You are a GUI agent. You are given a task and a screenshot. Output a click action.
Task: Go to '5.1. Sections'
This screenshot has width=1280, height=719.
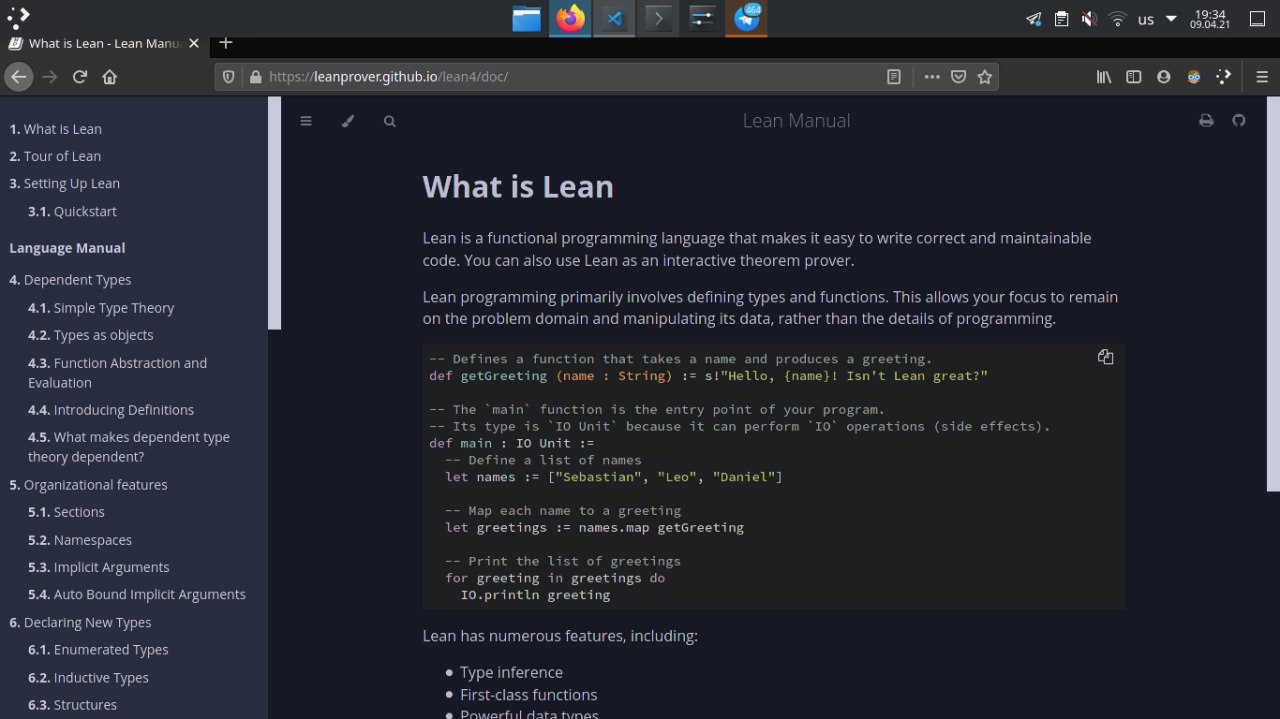[x=66, y=512]
